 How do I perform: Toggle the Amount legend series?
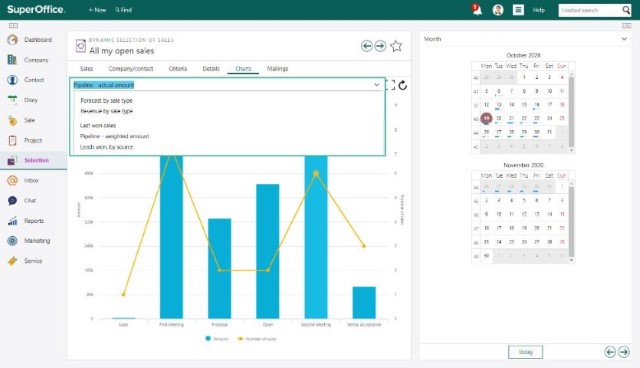pyautogui.click(x=217, y=339)
